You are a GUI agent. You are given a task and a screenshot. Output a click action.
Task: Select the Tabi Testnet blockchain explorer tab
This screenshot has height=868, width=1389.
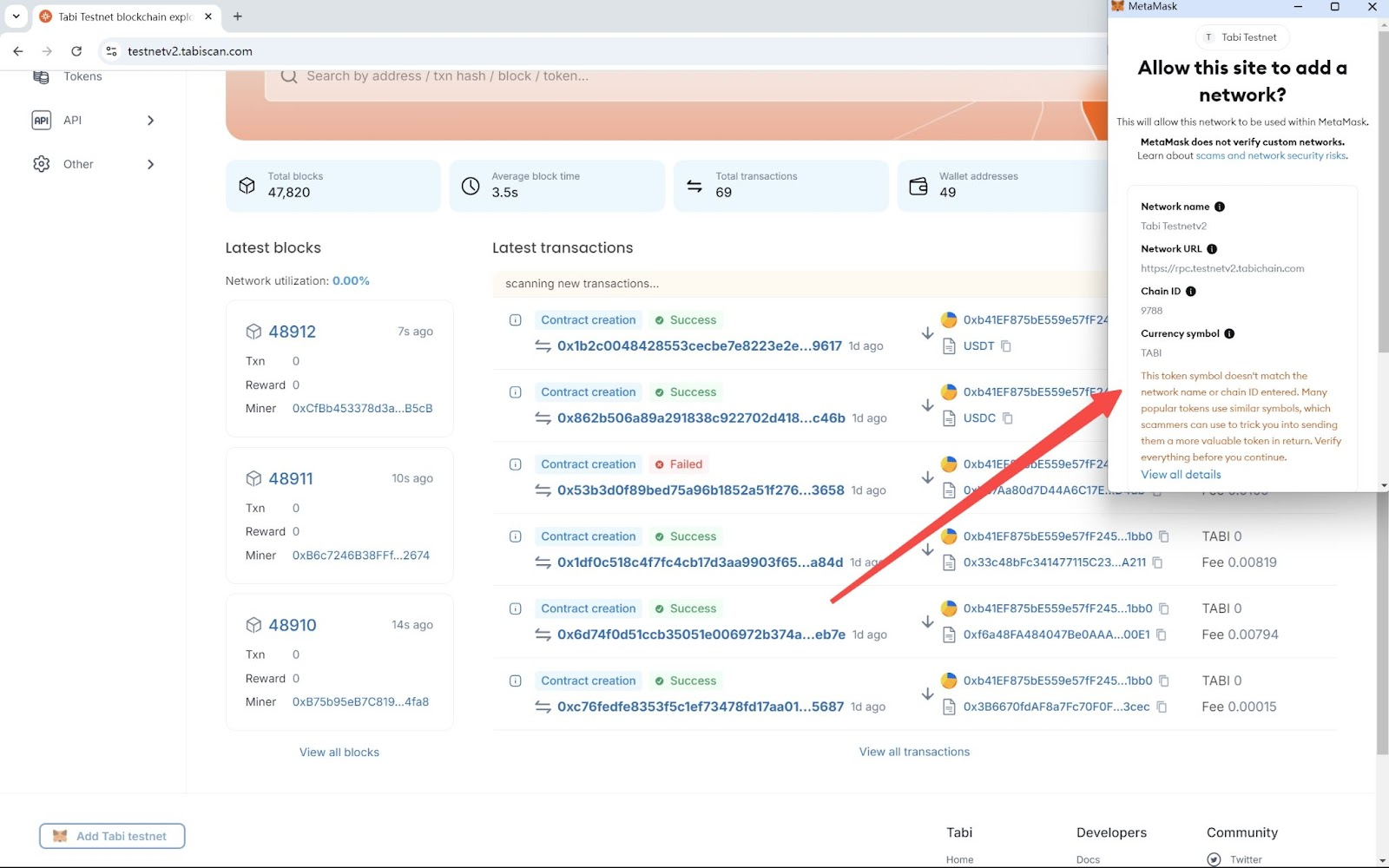pyautogui.click(x=125, y=16)
